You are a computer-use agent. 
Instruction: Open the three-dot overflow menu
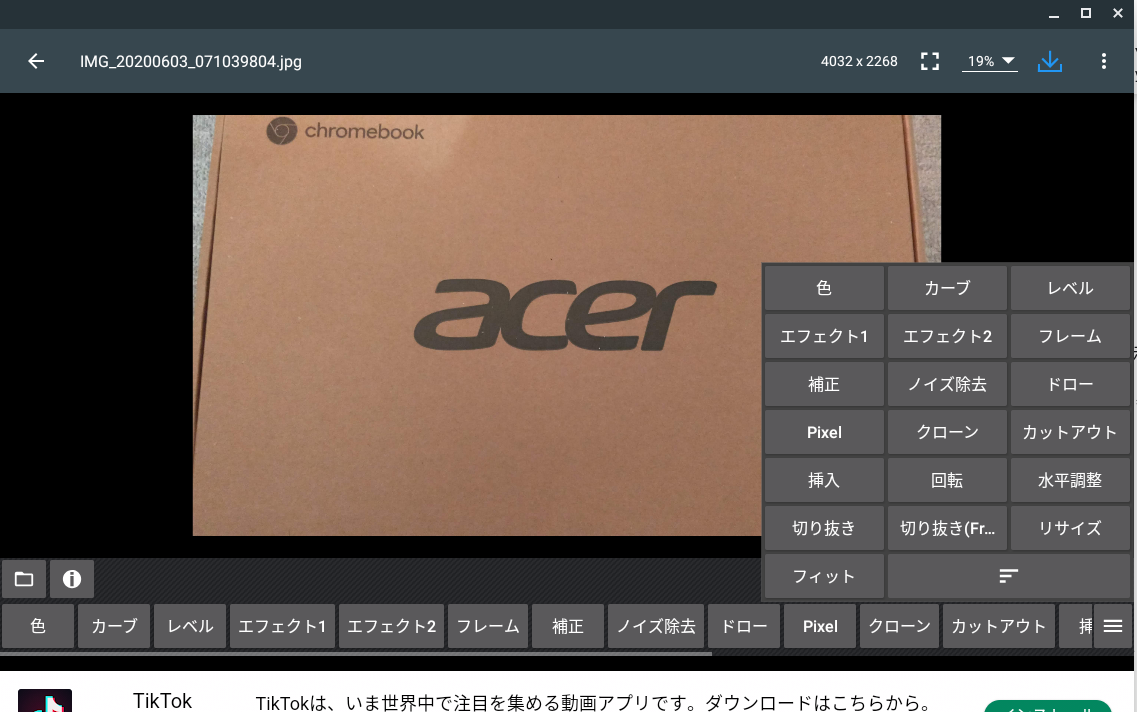(1104, 62)
